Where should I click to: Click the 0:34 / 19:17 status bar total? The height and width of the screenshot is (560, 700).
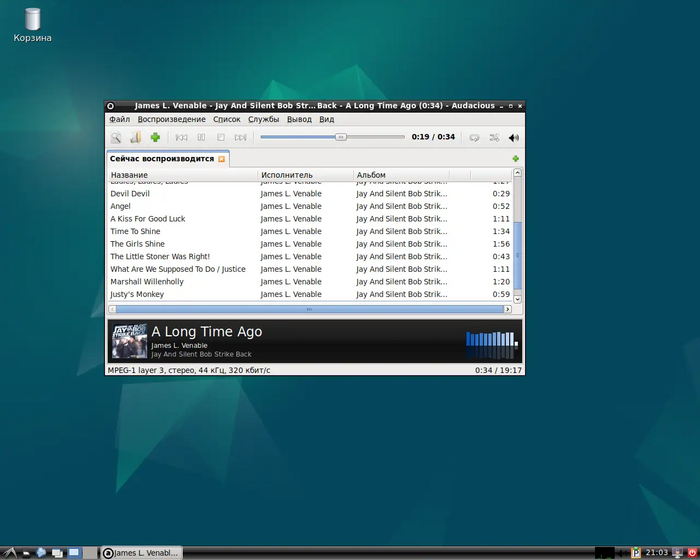[x=498, y=370]
